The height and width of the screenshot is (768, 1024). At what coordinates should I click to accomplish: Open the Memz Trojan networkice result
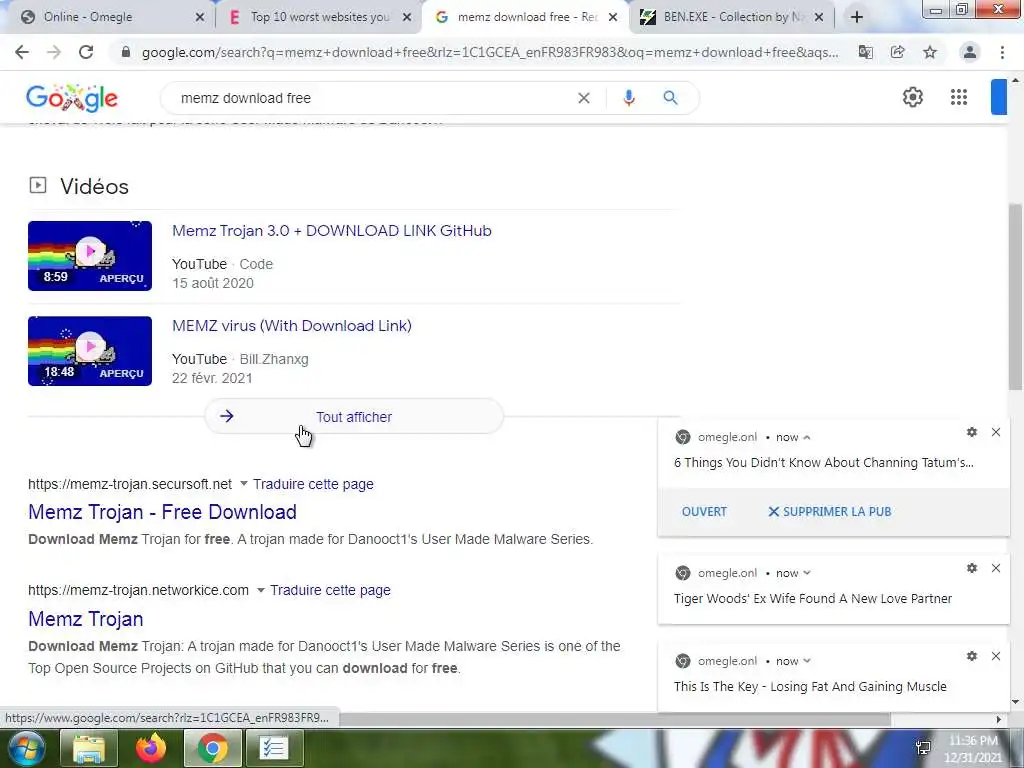86,619
